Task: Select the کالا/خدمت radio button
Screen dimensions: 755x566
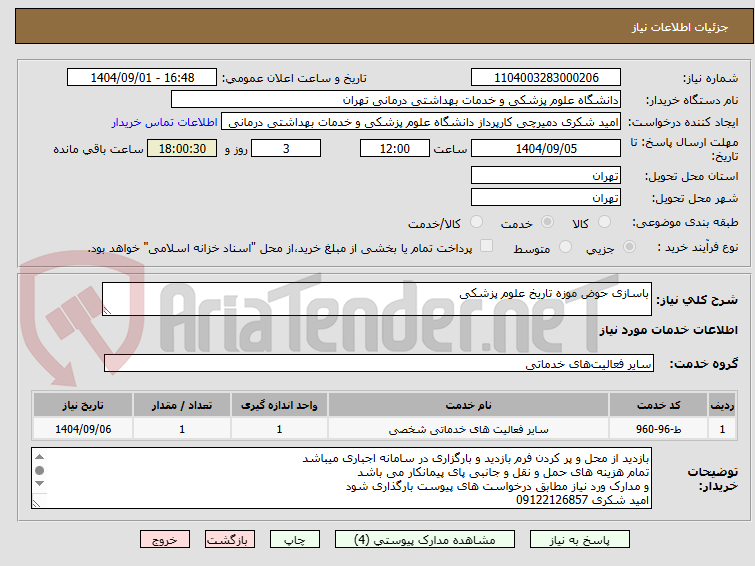Action: [x=476, y=222]
